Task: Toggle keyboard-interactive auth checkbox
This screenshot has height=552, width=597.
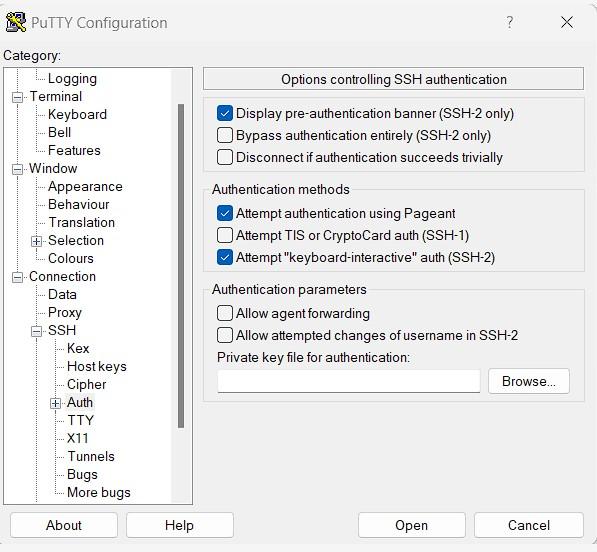Action: pyautogui.click(x=225, y=258)
